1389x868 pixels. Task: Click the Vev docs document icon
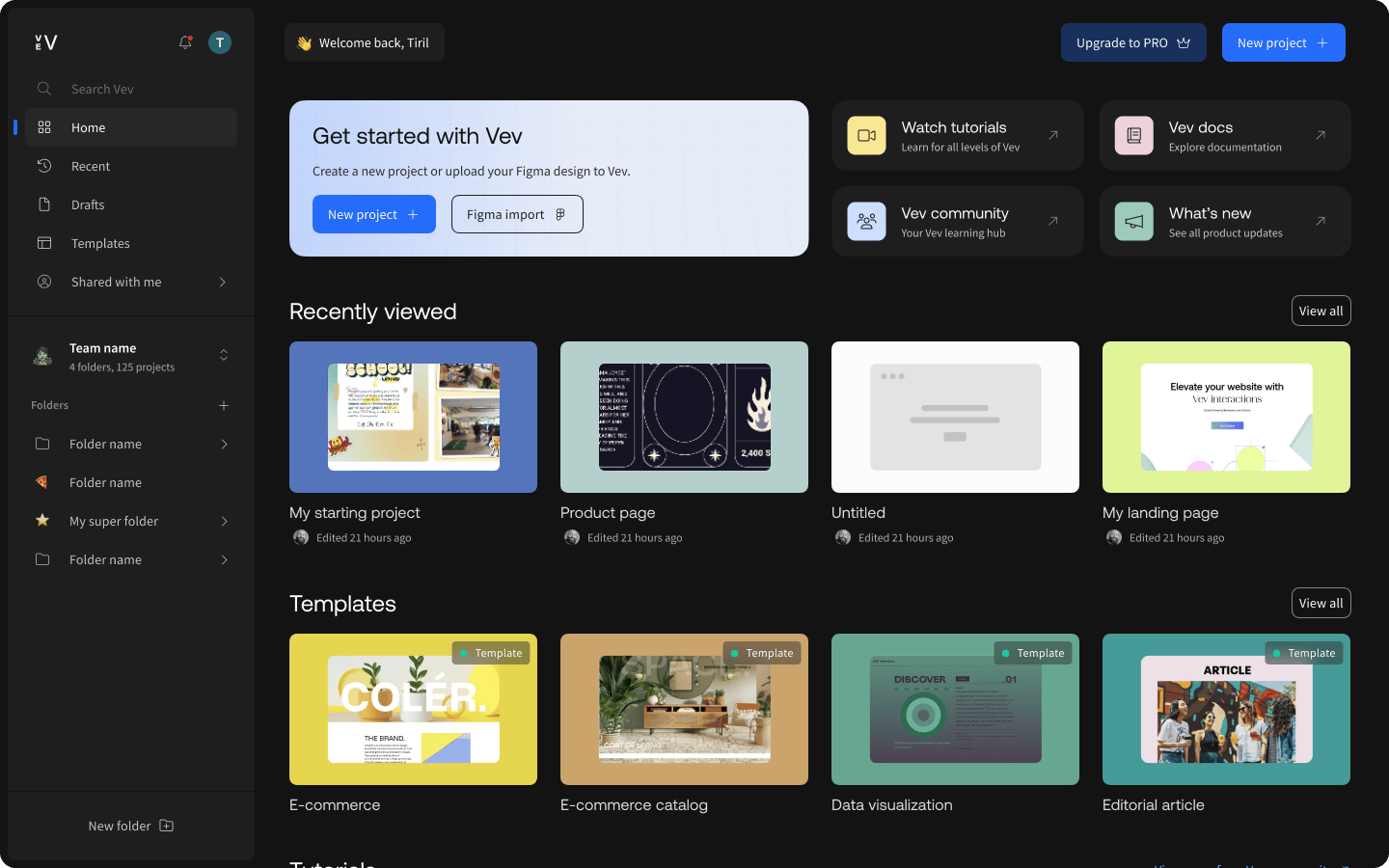coord(1133,136)
